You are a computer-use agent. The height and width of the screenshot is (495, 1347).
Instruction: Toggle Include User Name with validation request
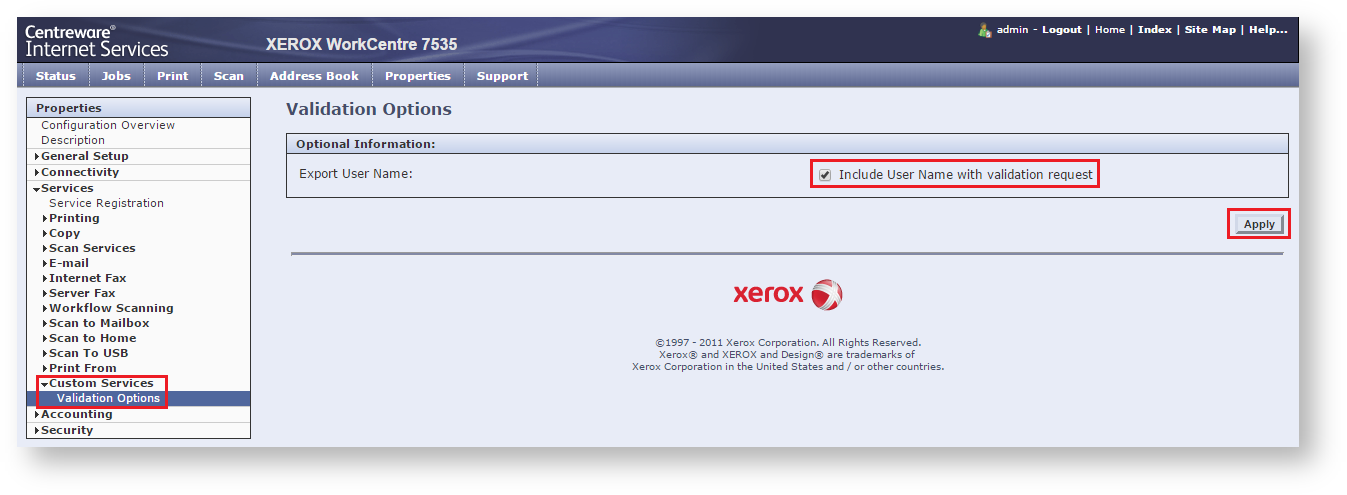click(x=825, y=175)
